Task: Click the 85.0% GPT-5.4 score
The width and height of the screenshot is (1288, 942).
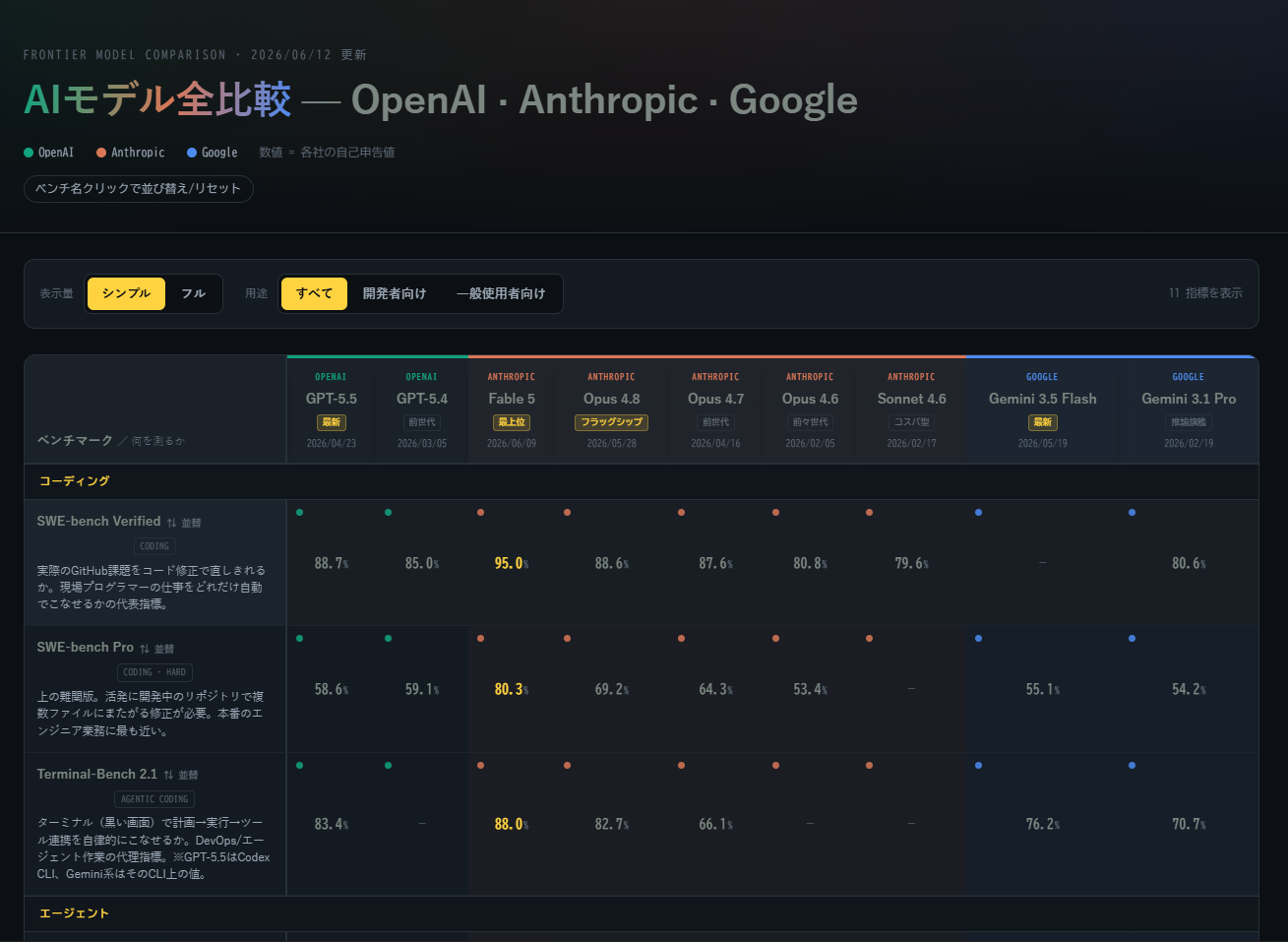Action: 422,563
